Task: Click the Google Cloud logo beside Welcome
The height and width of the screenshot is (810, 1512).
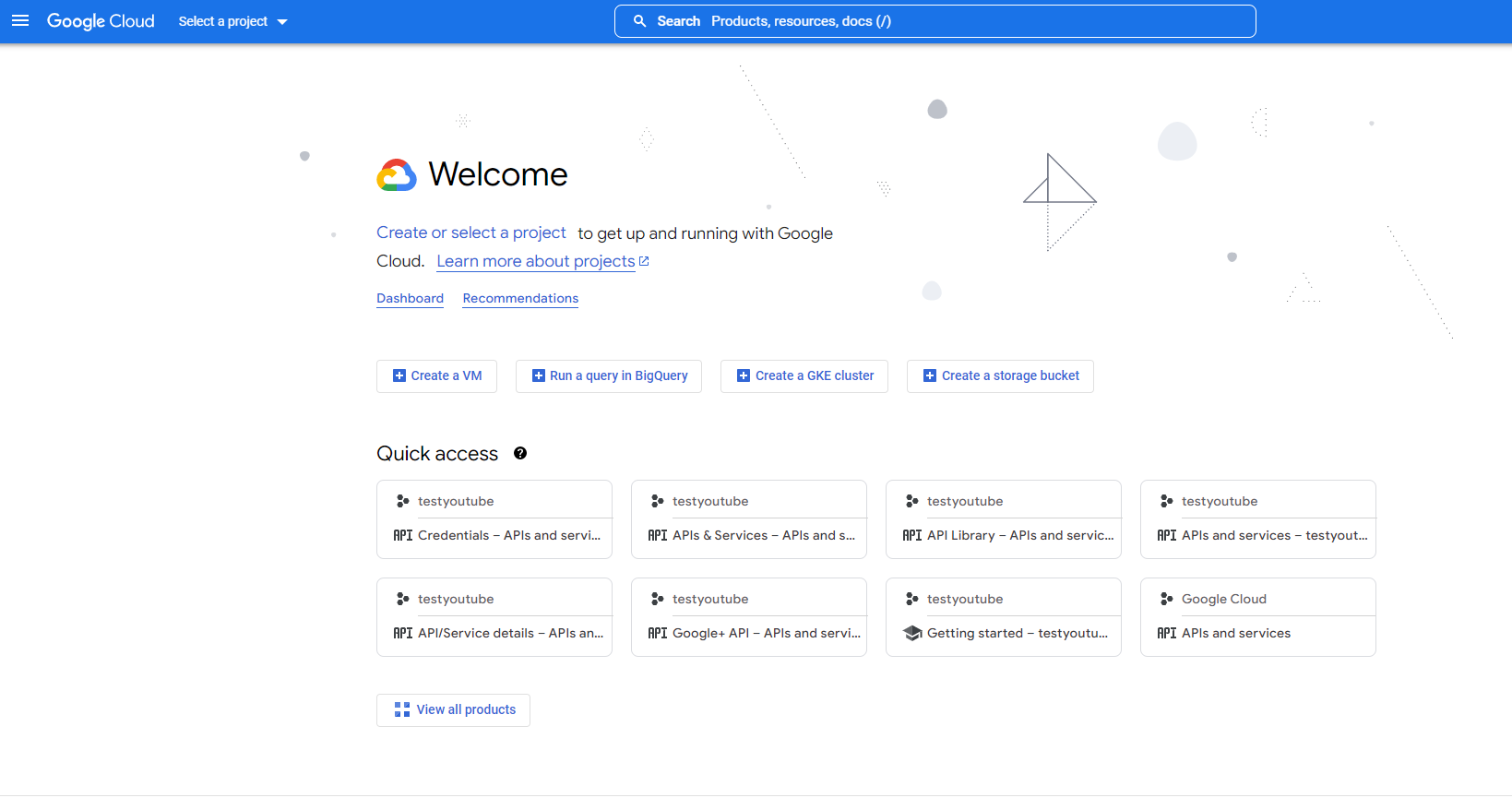Action: tap(397, 174)
